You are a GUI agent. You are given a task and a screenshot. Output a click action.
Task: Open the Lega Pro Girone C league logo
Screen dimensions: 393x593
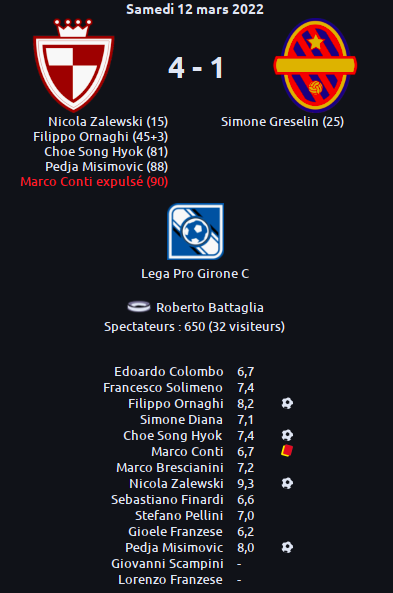pyautogui.click(x=196, y=231)
